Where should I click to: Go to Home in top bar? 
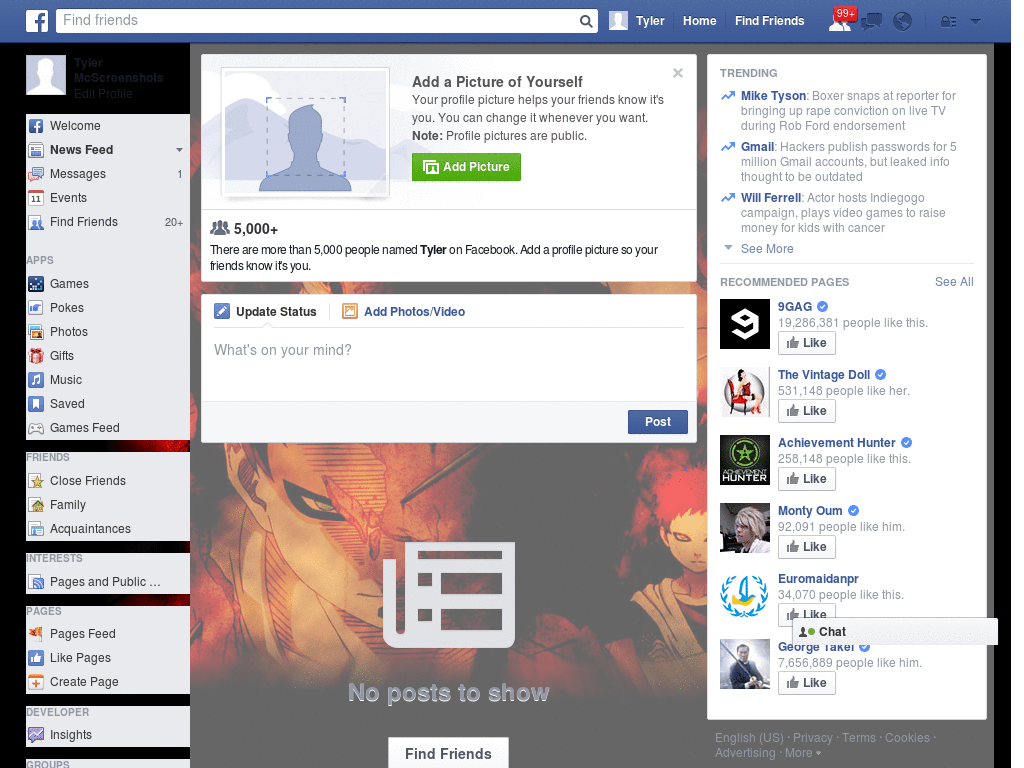coord(699,21)
